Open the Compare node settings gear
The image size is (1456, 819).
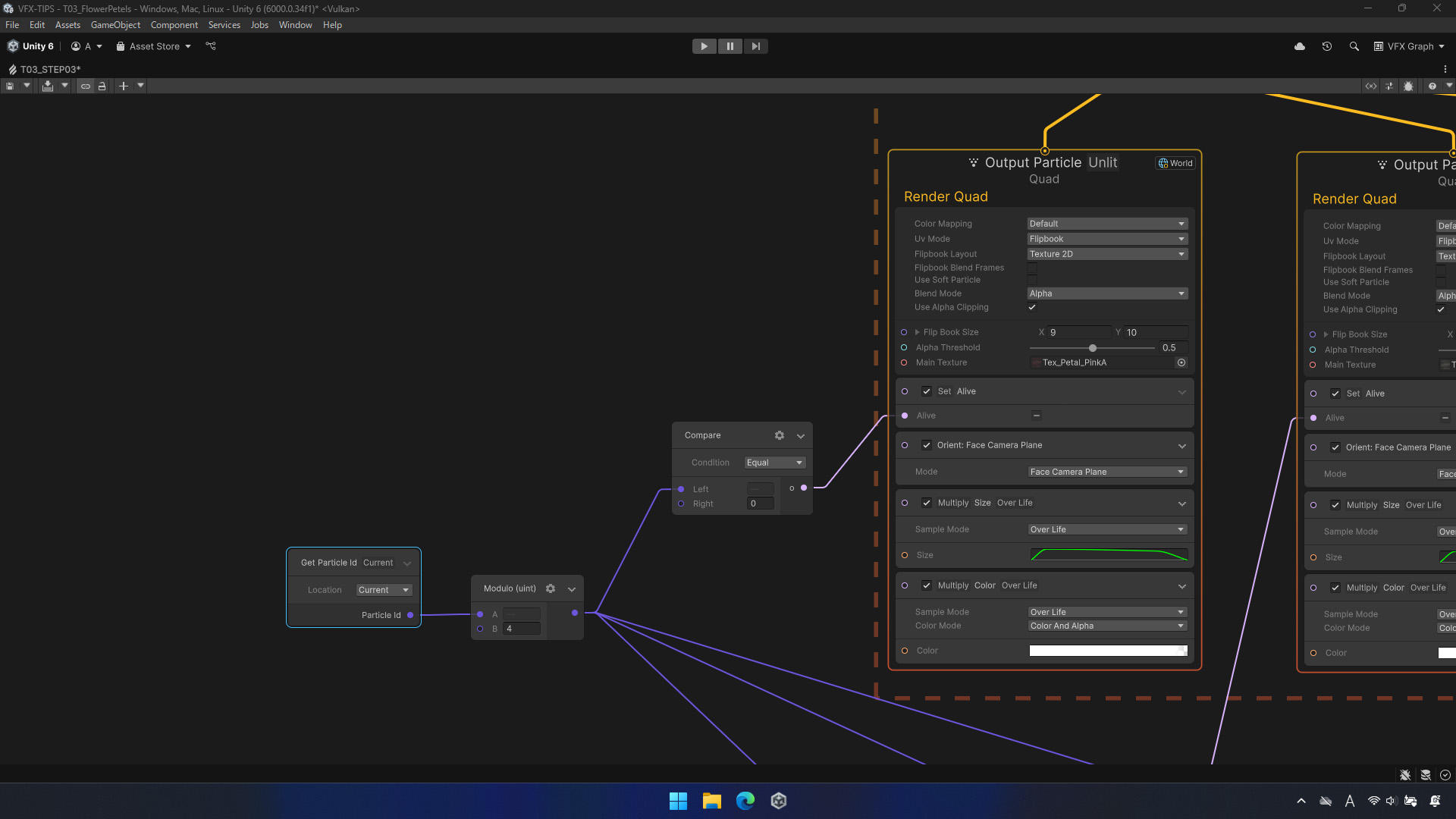[779, 435]
